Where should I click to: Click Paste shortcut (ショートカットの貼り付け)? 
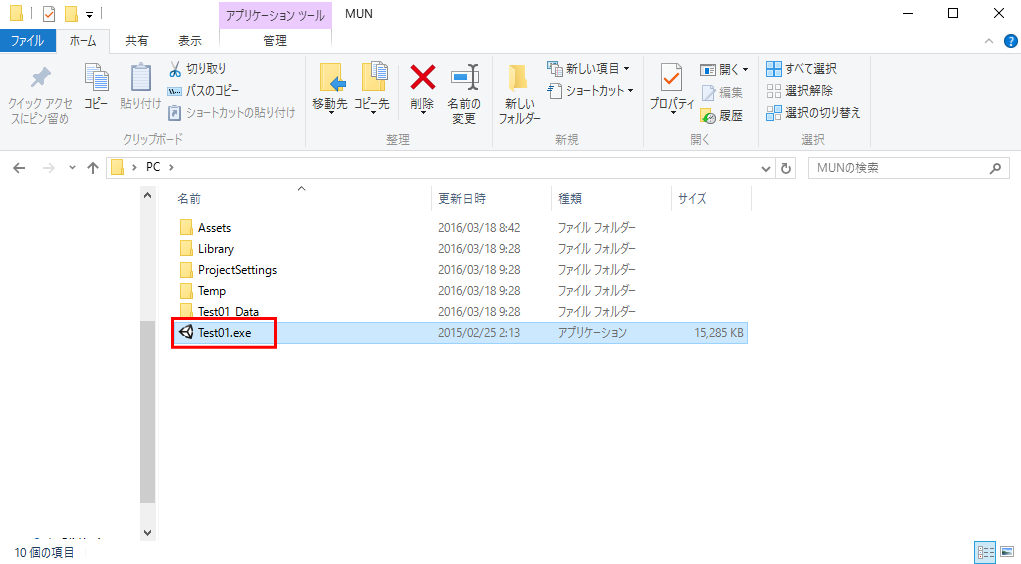tap(232, 113)
